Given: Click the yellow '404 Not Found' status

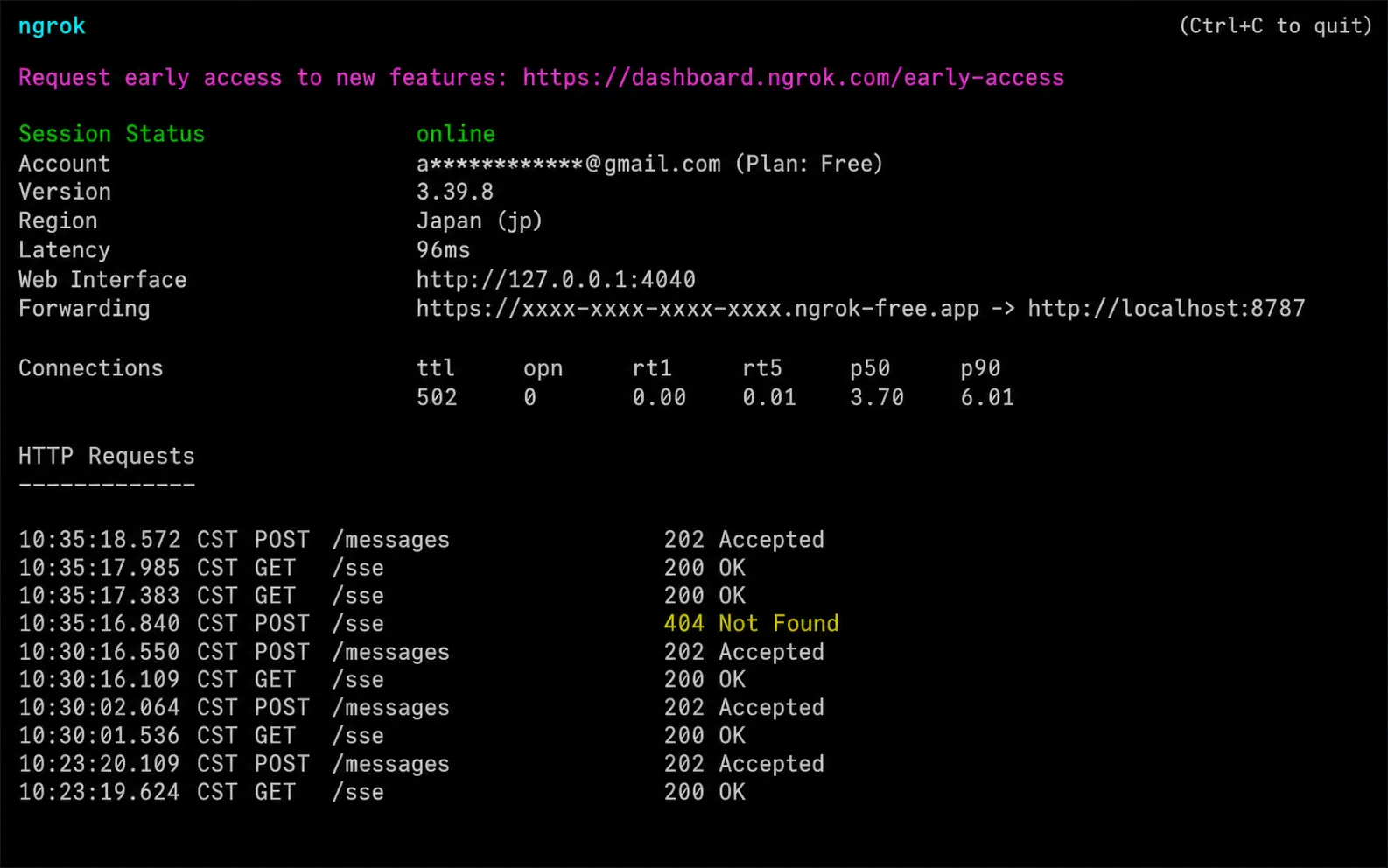Looking at the screenshot, I should click(752, 624).
